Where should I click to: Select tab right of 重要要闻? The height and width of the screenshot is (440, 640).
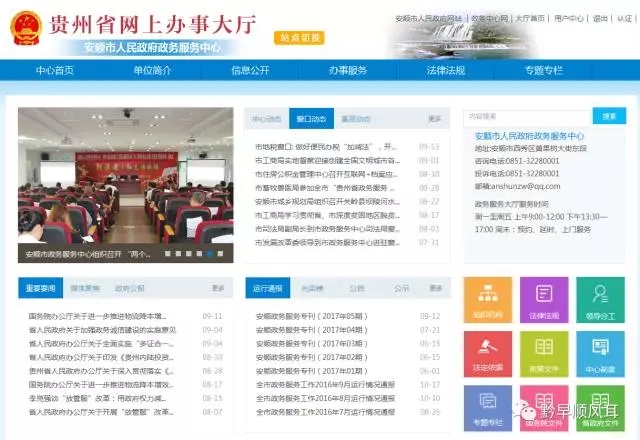pos(85,288)
